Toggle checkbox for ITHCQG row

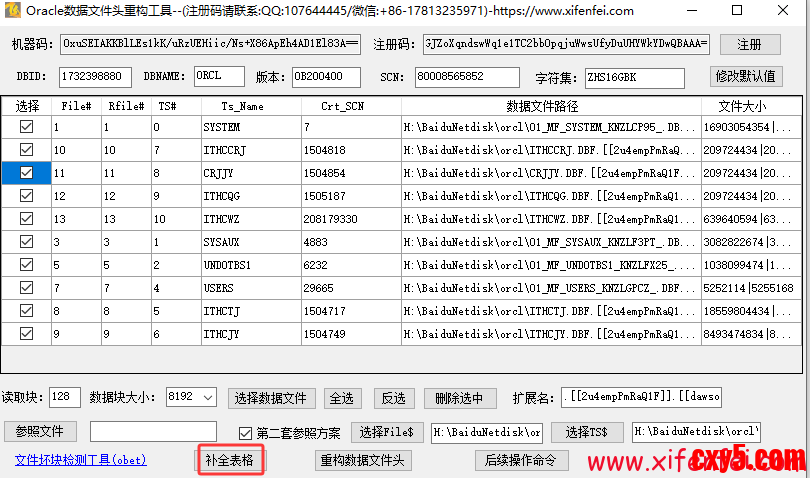[26, 196]
